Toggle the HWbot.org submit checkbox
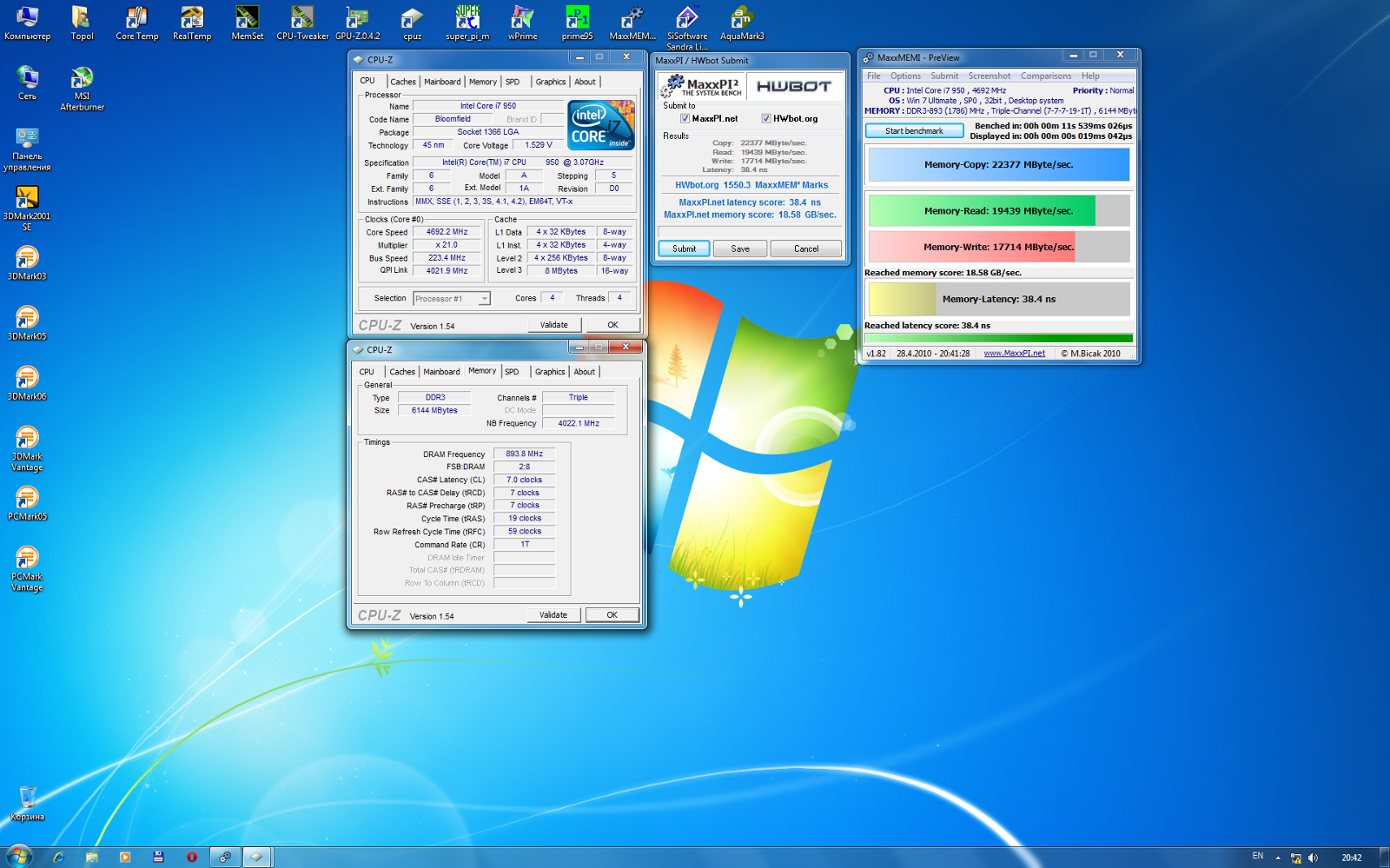Viewport: 1390px width, 868px height. 766,119
